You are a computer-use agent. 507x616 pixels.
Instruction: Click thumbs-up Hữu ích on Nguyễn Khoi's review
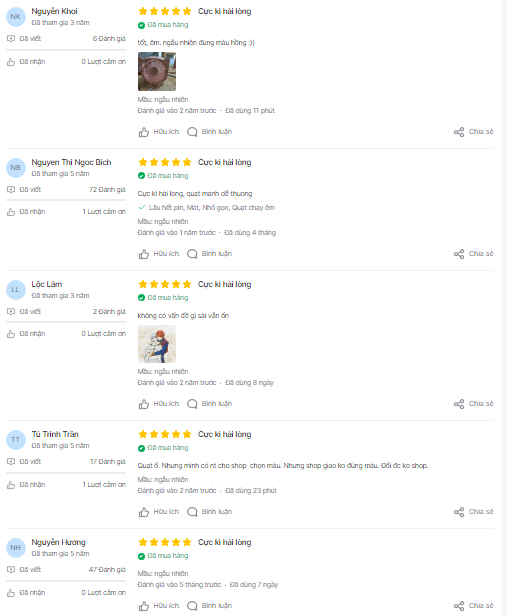159,132
